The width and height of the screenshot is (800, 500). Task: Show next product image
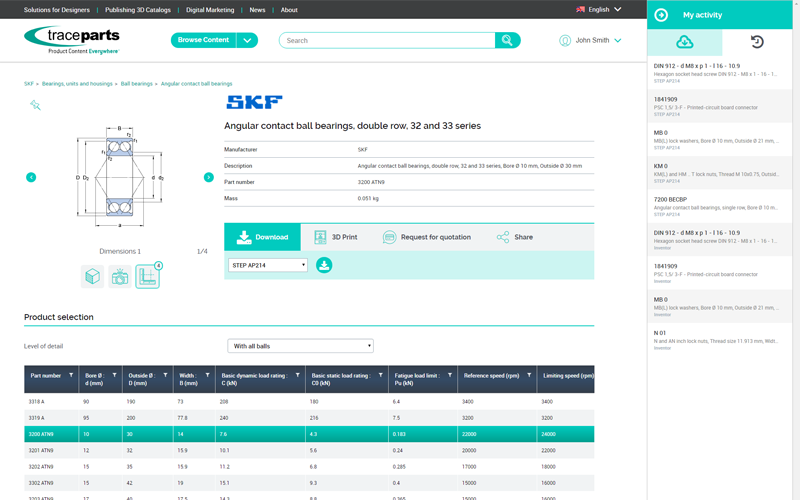pyautogui.click(x=208, y=177)
